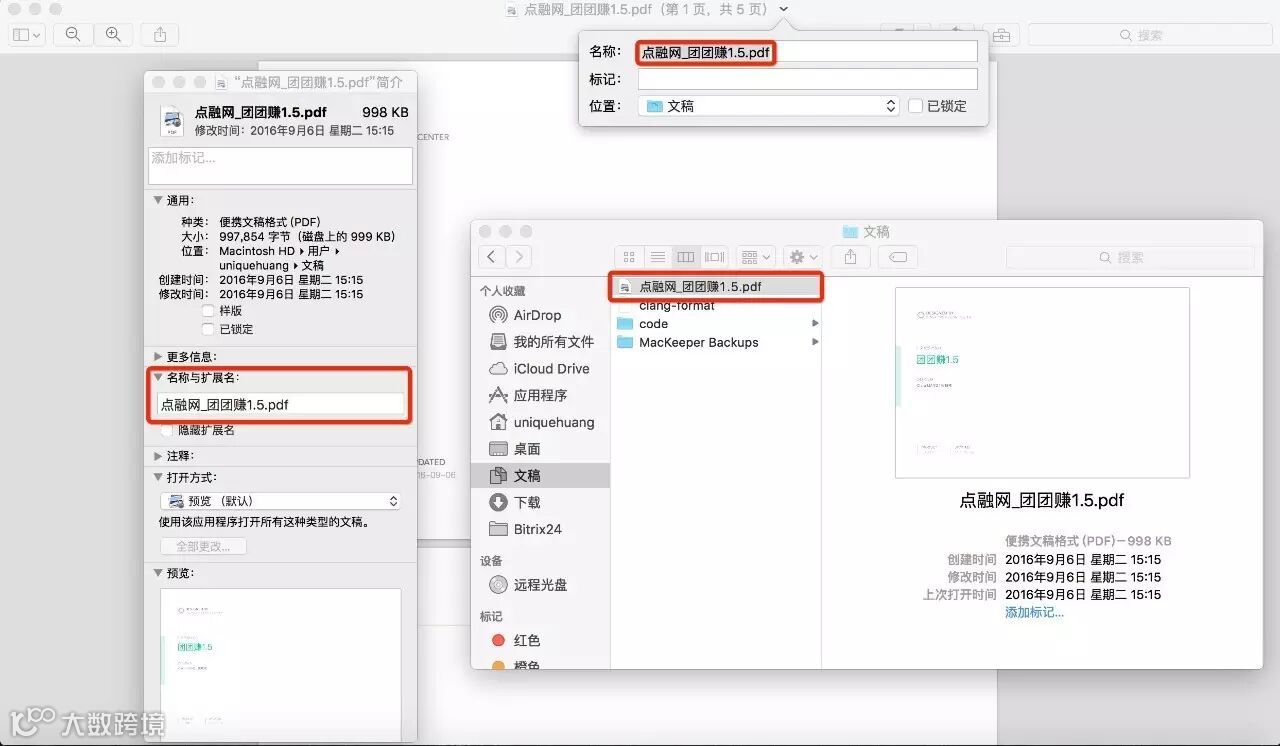Collapse the 预览 section in info window
1280x746 pixels.
158,573
